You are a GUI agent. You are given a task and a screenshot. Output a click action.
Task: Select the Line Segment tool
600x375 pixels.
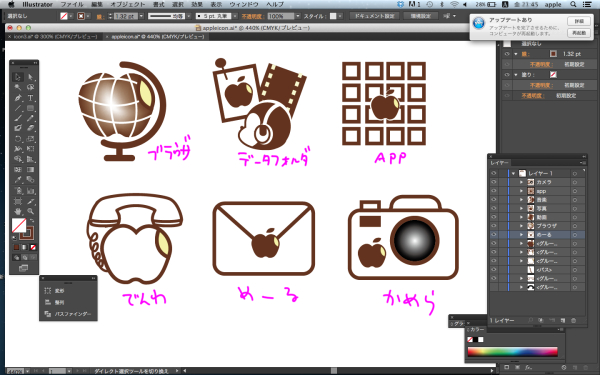(x=18, y=108)
